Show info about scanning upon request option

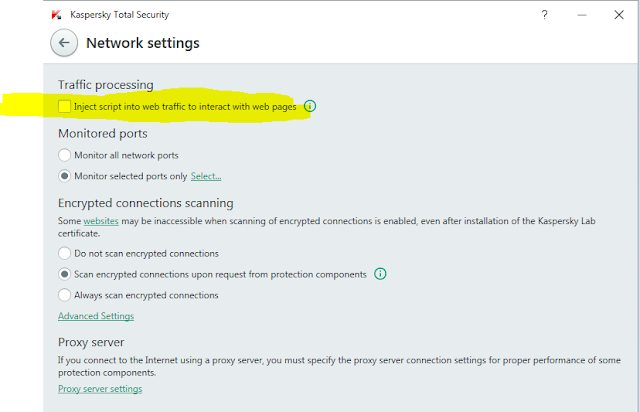(x=380, y=274)
